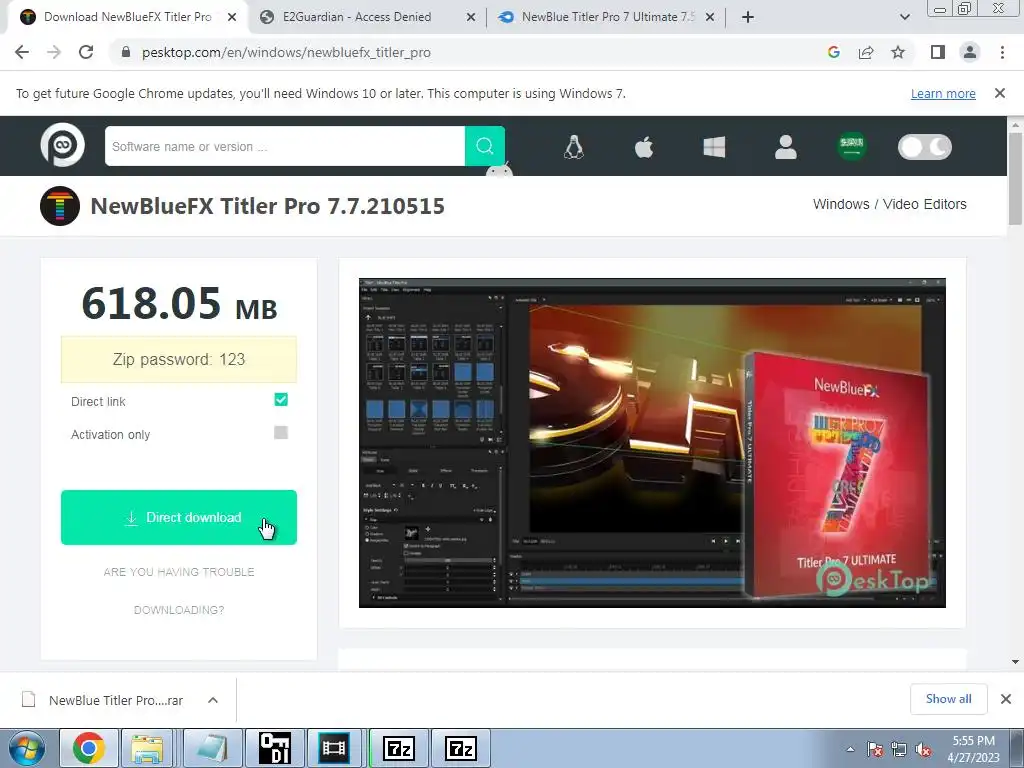Go back to the previous page

click(22, 52)
